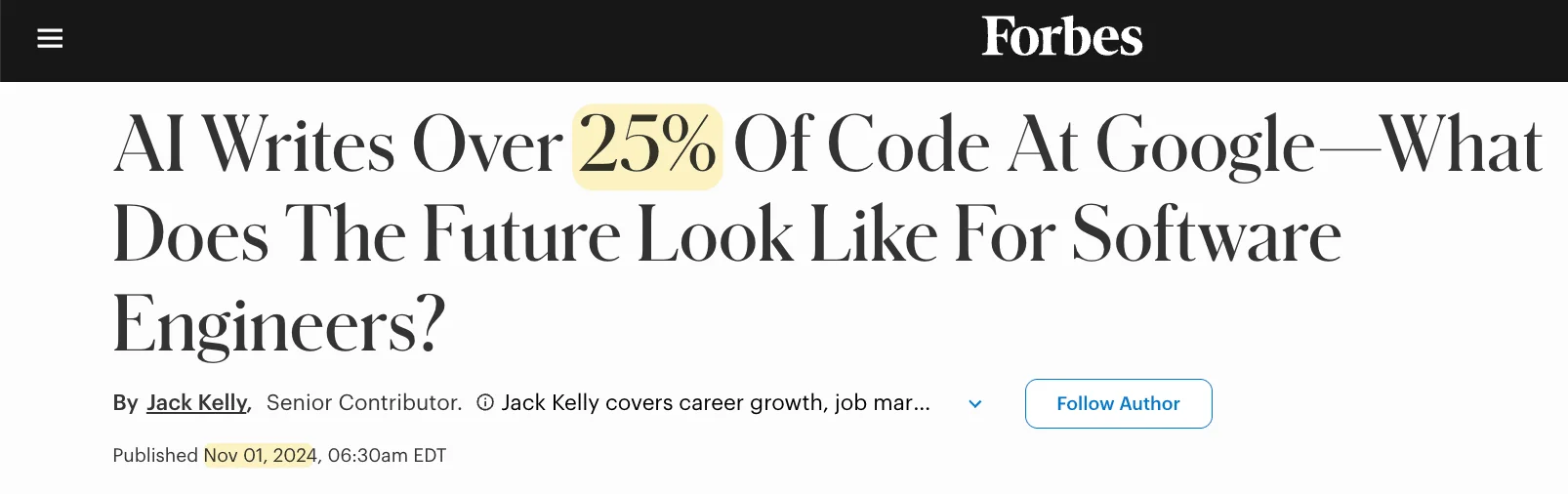The width and height of the screenshot is (1568, 494).
Task: Click the Forbes logo
Action: click(1061, 38)
